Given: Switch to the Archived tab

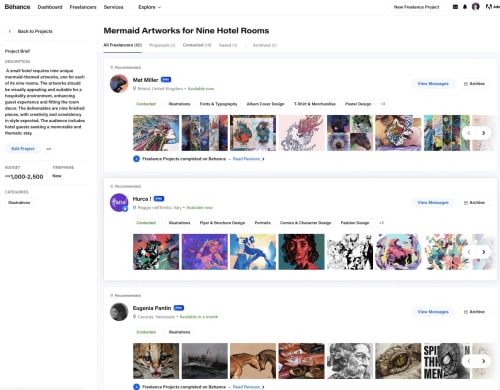Looking at the screenshot, I should point(265,45).
